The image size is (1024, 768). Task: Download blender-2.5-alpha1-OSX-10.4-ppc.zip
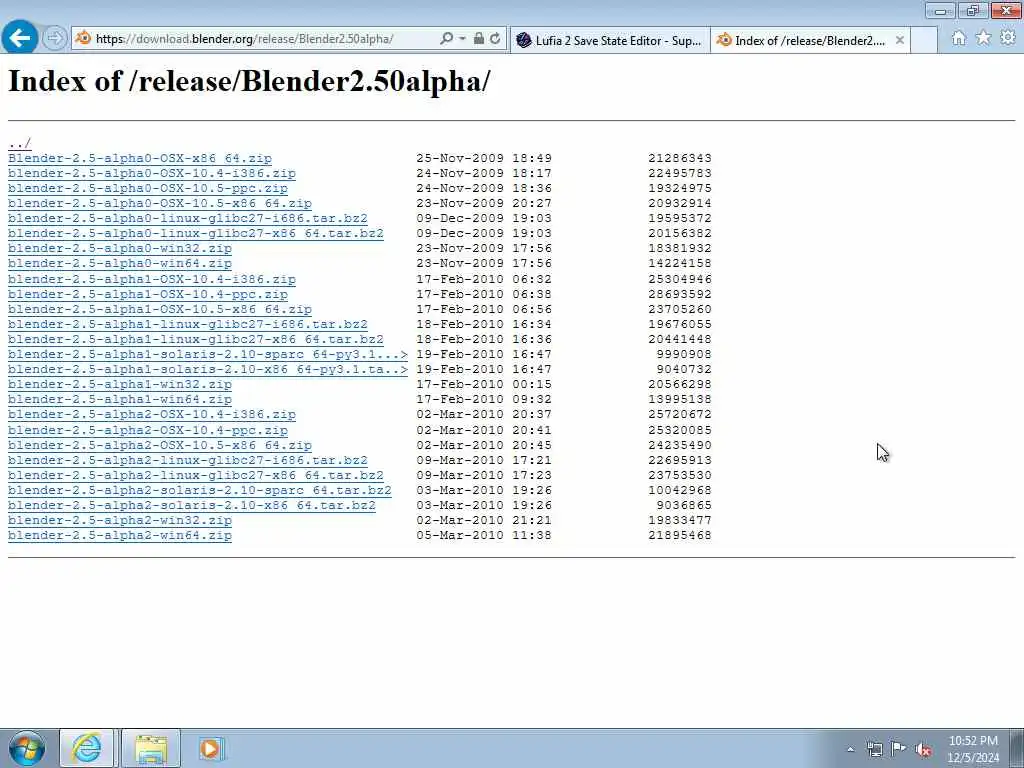coord(148,294)
